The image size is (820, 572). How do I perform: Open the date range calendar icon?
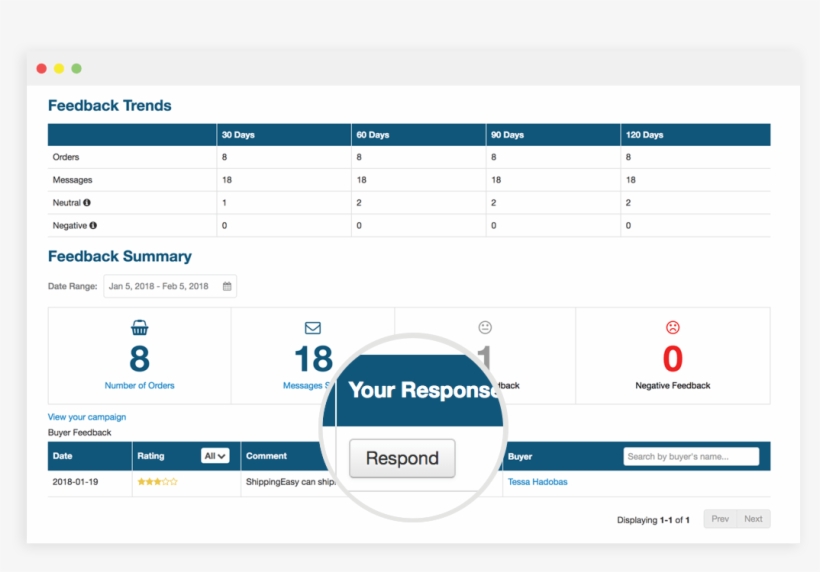pos(227,286)
